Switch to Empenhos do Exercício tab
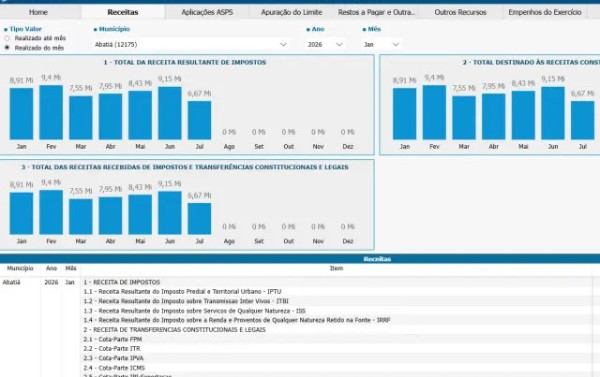 545,12
